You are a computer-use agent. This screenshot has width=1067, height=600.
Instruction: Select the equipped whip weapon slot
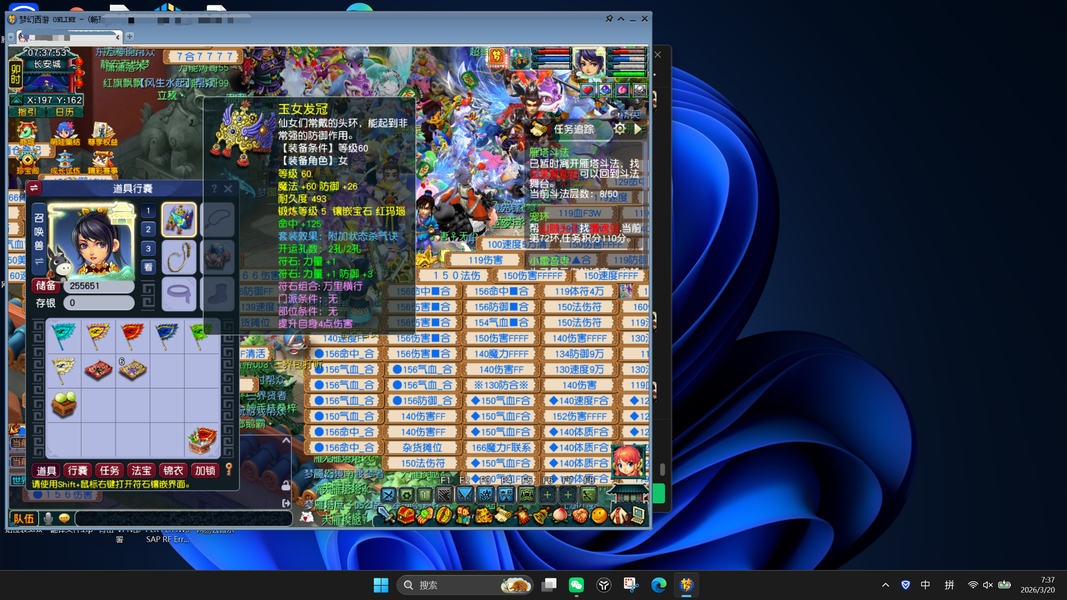[179, 257]
